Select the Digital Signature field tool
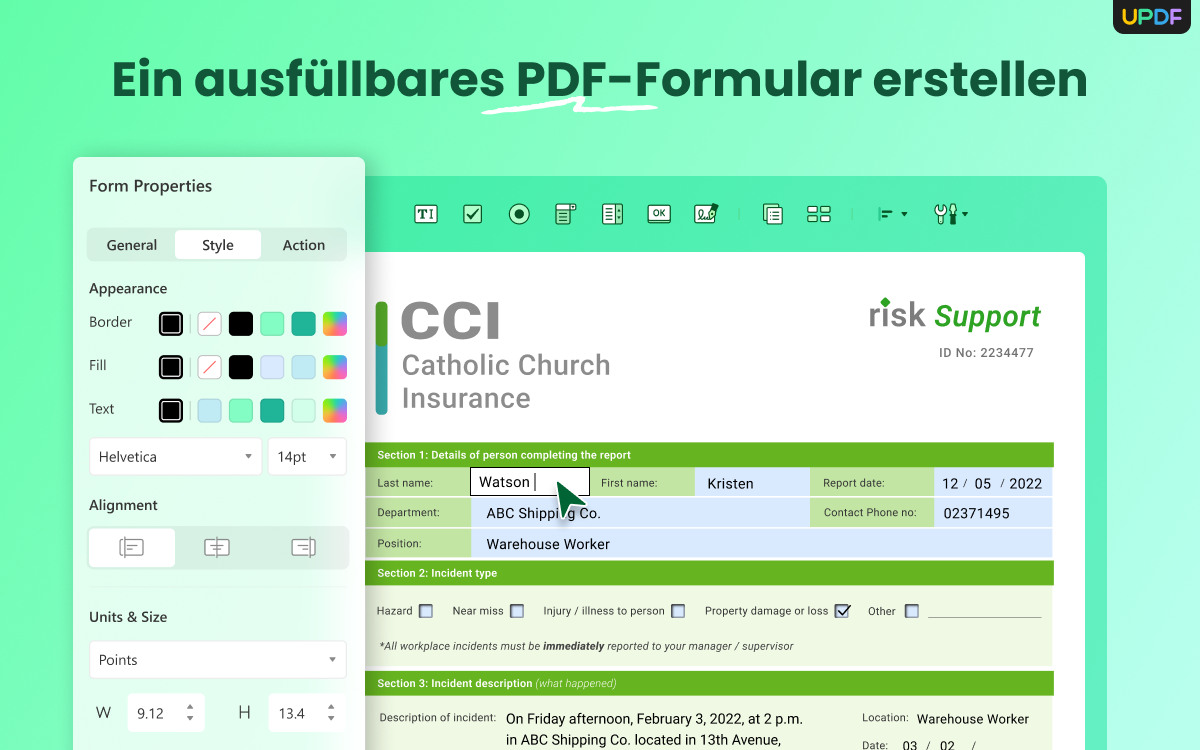Image resolution: width=1200 pixels, height=750 pixels. pyautogui.click(x=705, y=213)
